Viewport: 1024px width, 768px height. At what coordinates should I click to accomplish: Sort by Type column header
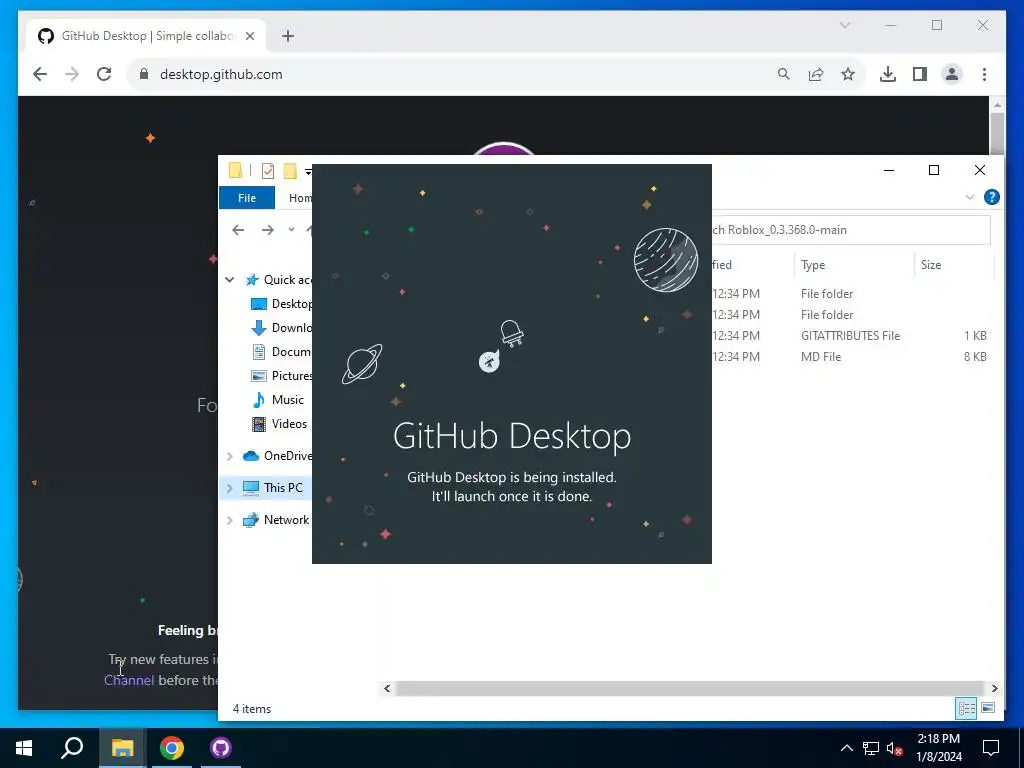pos(812,264)
